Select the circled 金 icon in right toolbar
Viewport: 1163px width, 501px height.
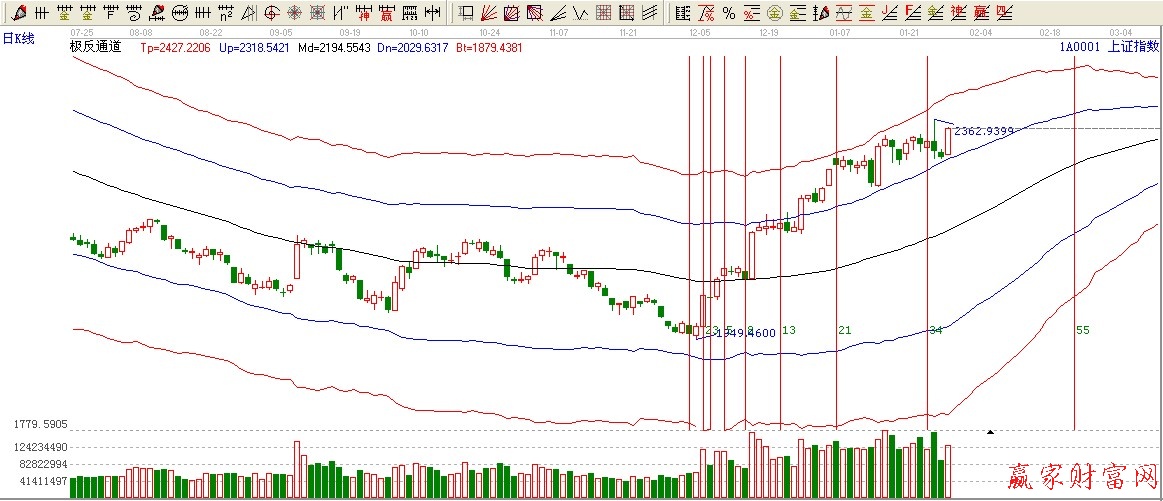(773, 13)
